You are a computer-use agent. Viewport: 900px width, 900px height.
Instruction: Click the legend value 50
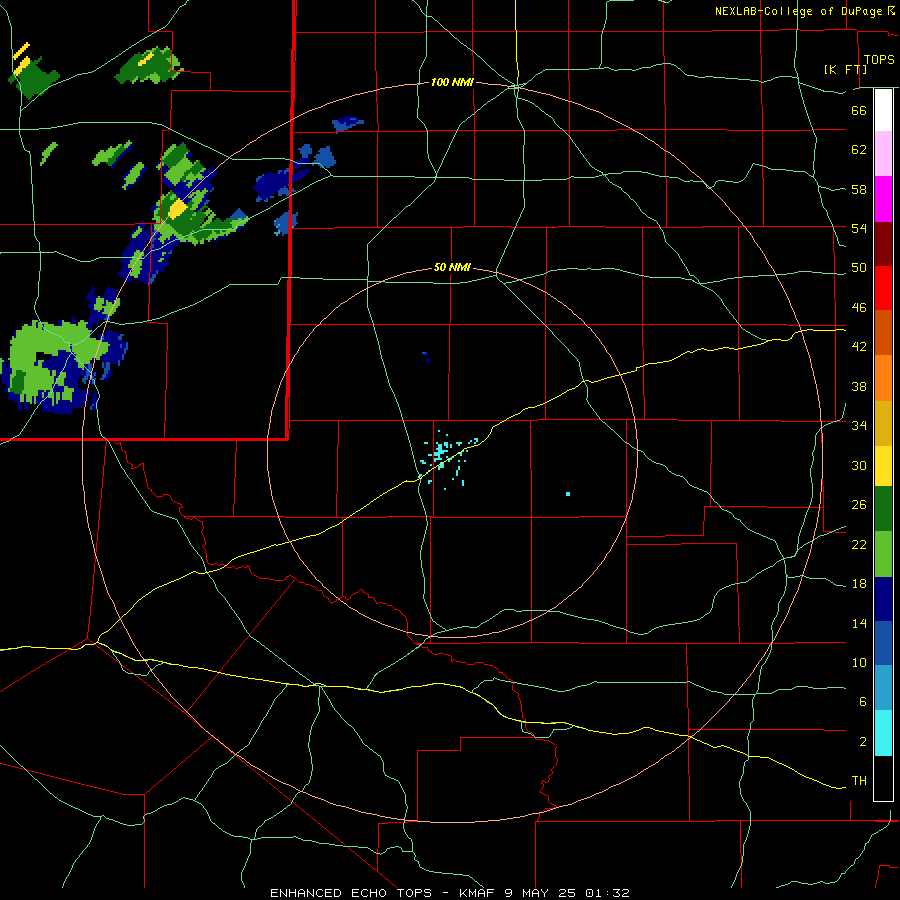[x=859, y=268]
